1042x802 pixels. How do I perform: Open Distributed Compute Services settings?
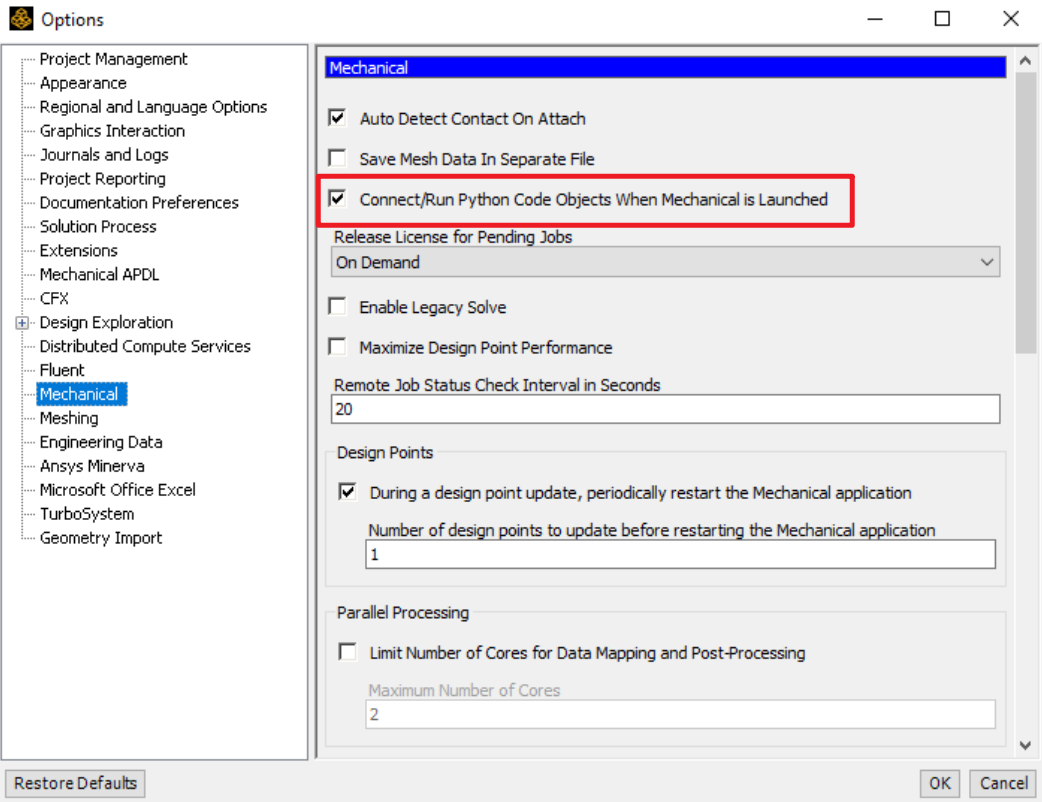145,346
